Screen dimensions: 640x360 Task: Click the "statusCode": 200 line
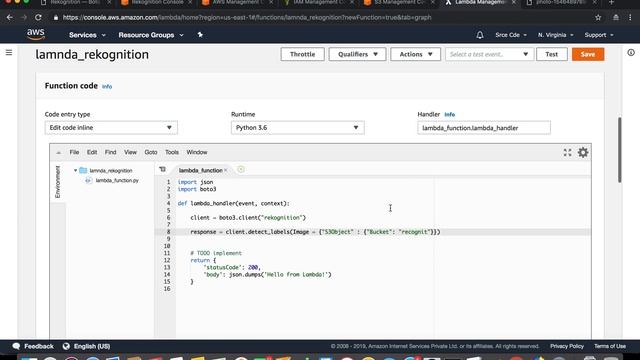(x=232, y=267)
